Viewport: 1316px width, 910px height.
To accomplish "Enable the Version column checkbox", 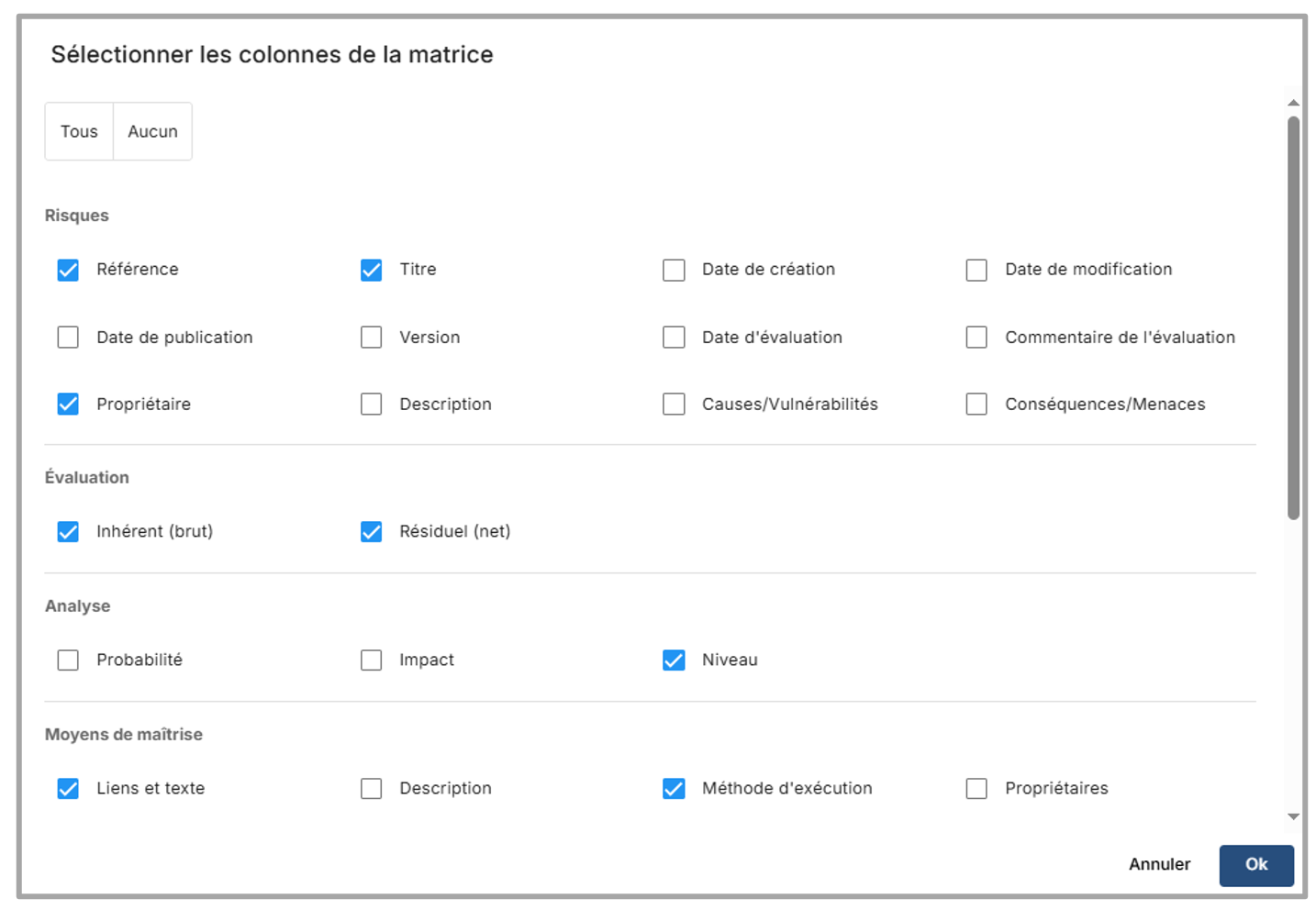I will [371, 338].
